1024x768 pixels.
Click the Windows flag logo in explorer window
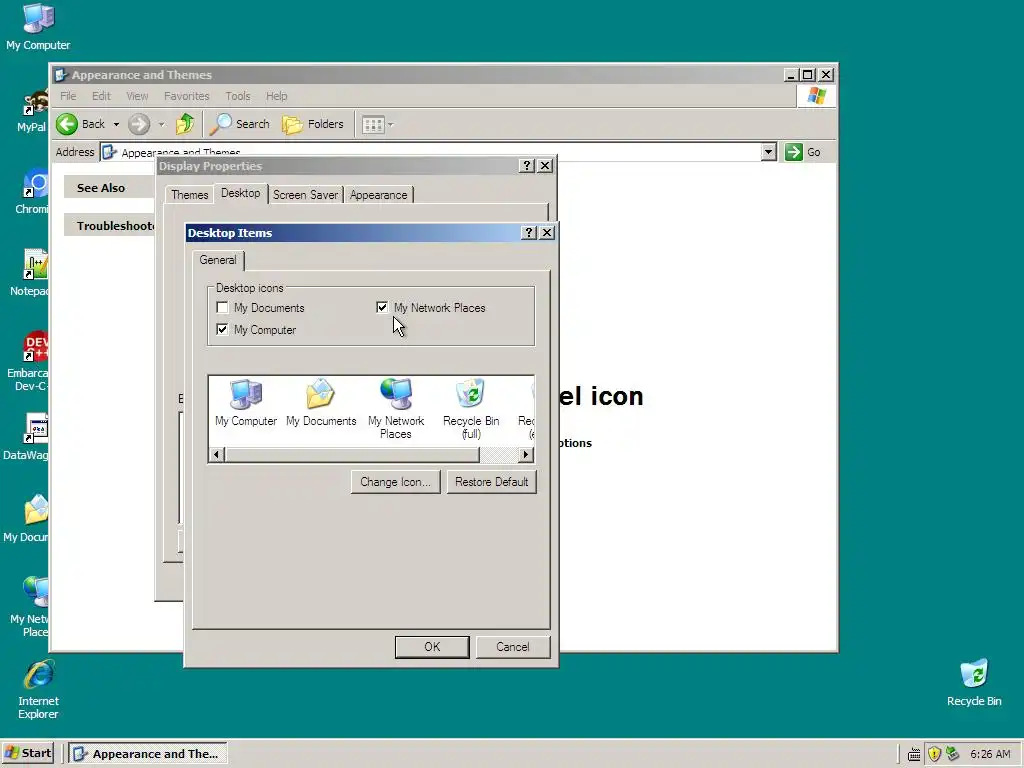click(x=816, y=96)
